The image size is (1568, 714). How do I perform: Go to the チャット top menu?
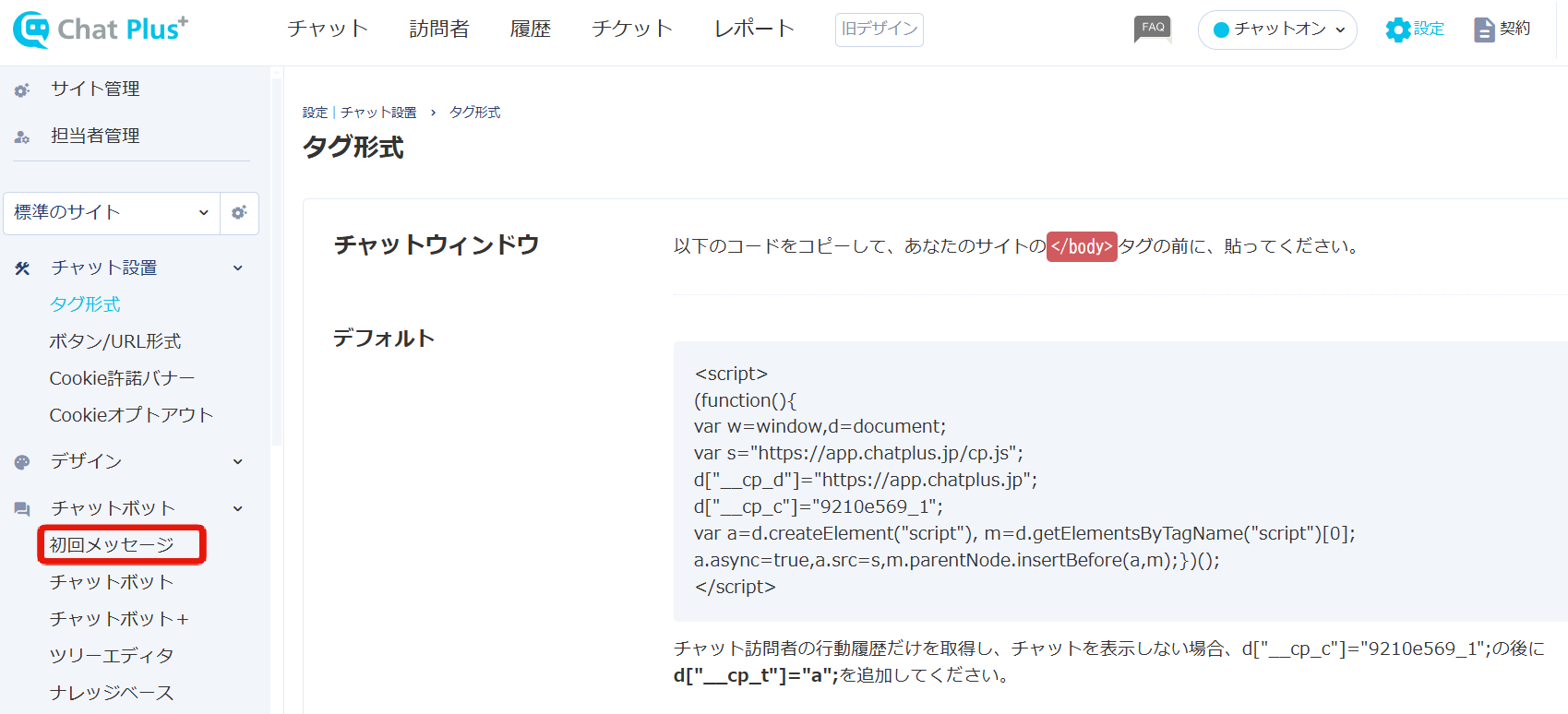[328, 29]
